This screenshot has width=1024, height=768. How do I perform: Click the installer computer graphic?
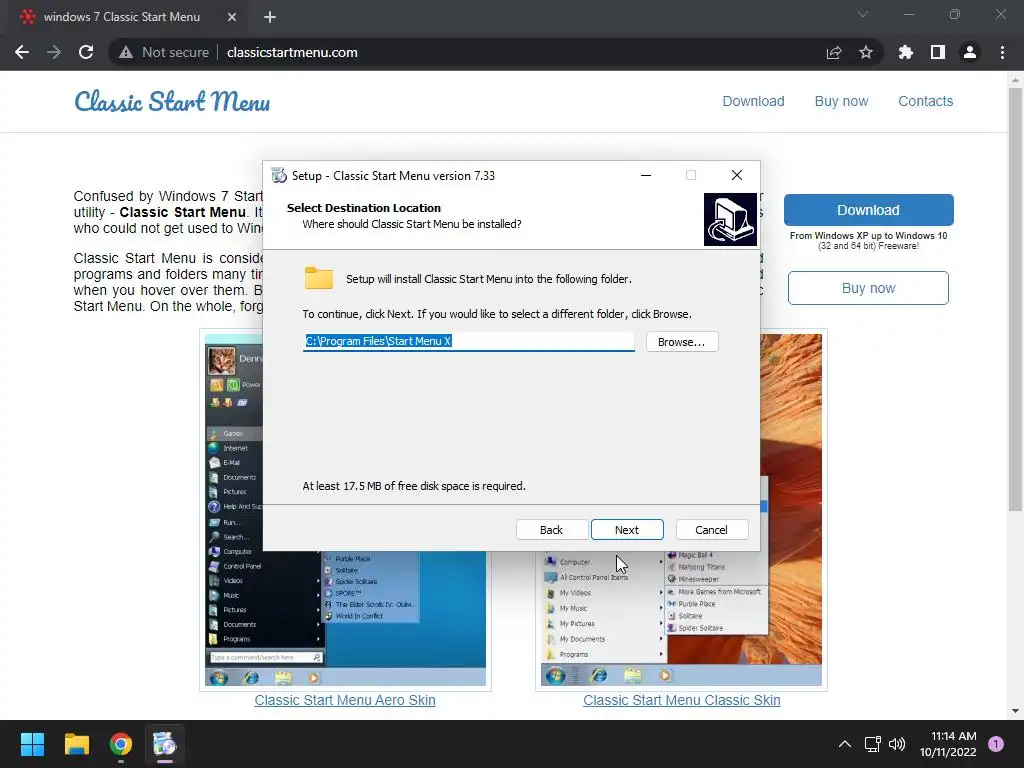[730, 219]
